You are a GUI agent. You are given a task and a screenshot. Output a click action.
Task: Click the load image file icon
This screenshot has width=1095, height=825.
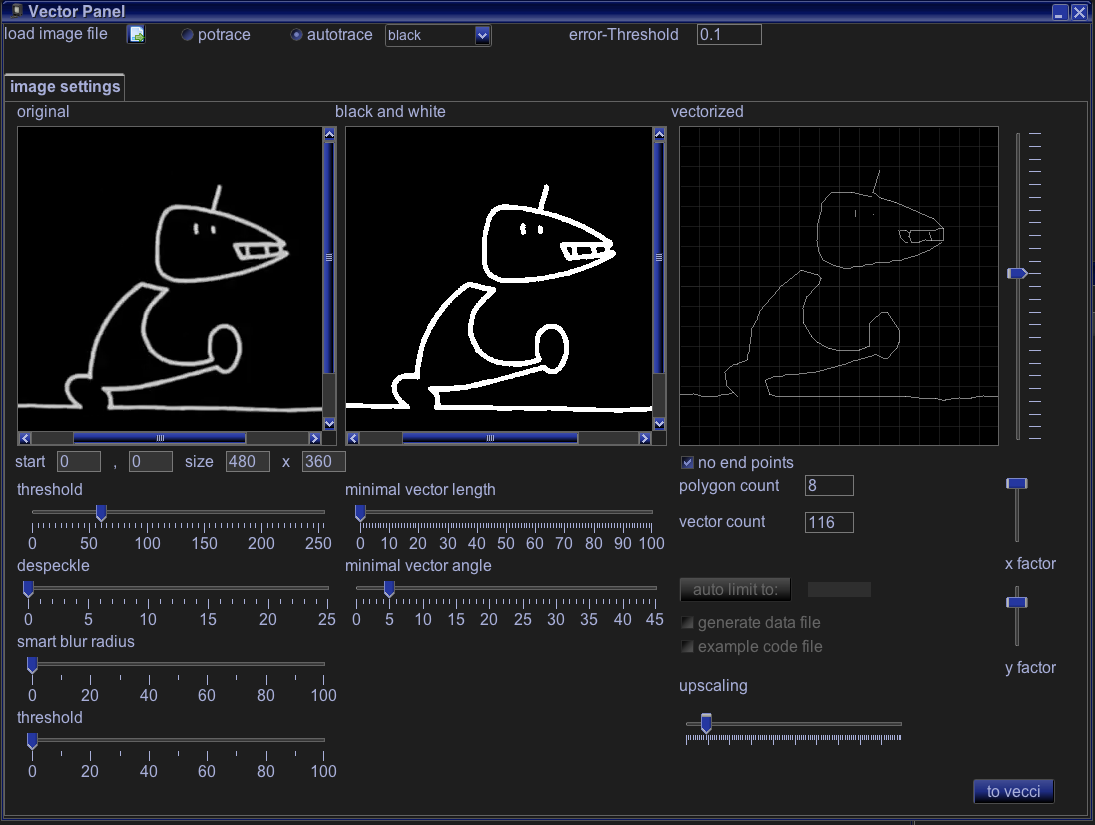(136, 35)
